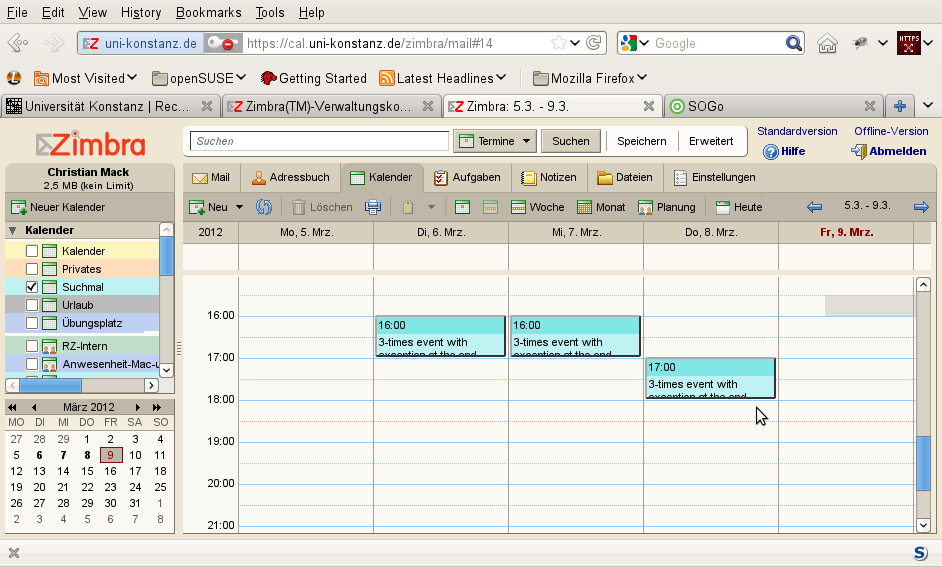
Task: Click the print calendar icon
Action: click(x=373, y=207)
